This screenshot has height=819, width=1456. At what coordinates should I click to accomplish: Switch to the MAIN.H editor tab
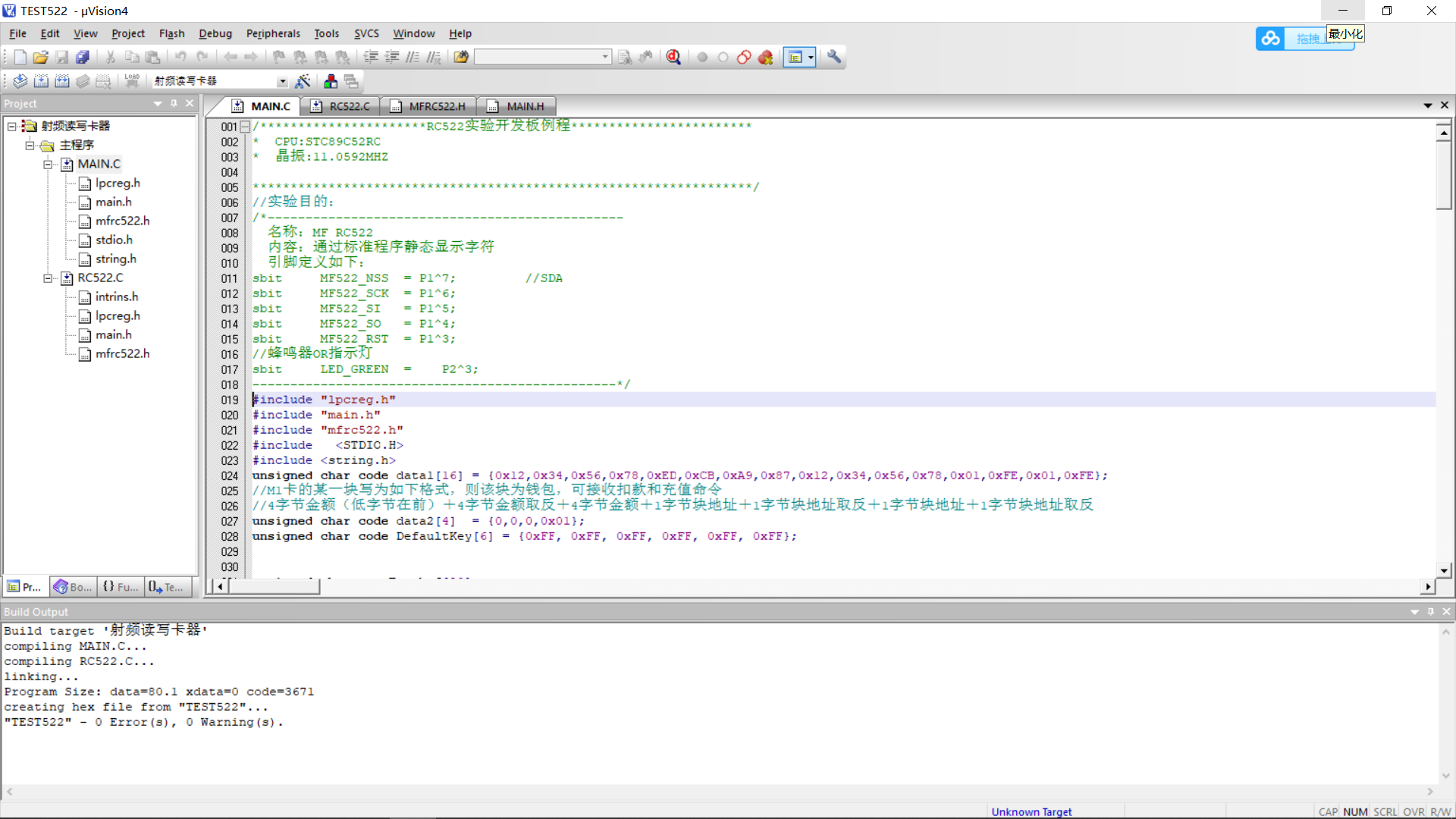pyautogui.click(x=516, y=106)
